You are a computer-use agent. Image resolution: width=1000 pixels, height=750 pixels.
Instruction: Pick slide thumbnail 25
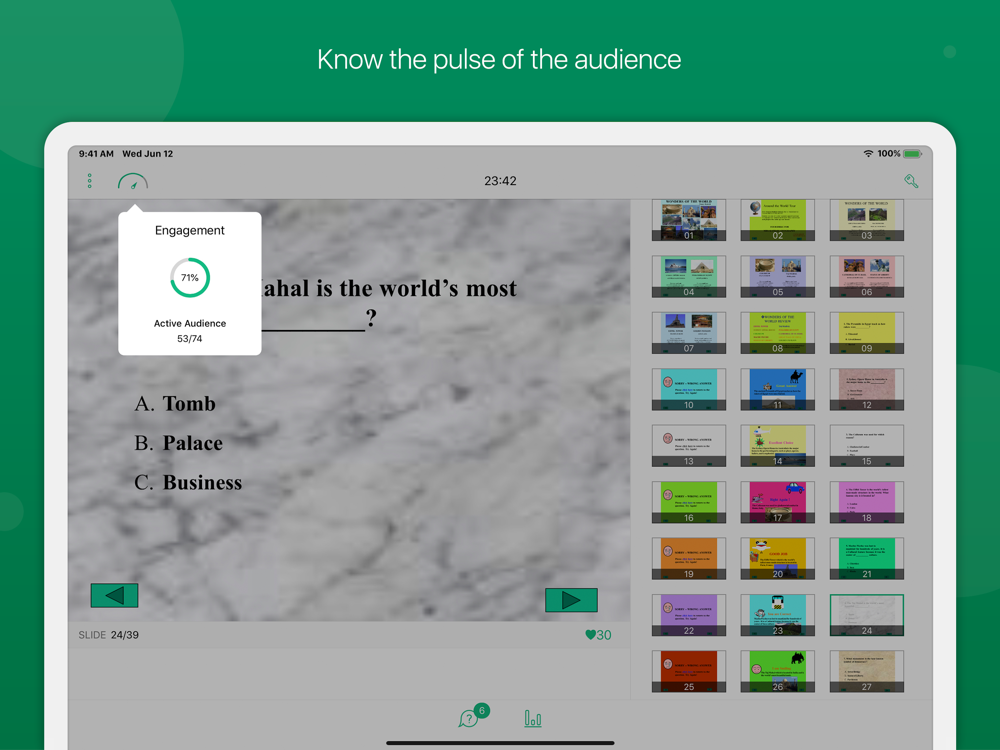coord(689,672)
